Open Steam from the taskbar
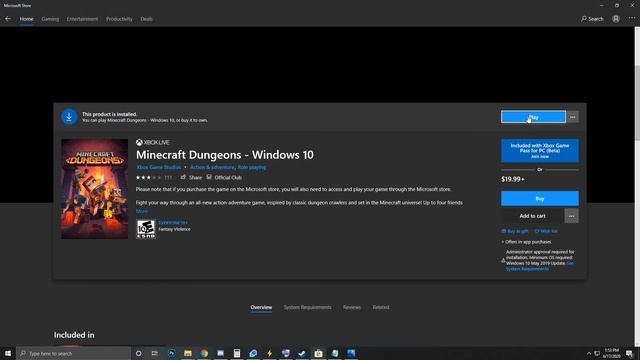 coord(302,353)
